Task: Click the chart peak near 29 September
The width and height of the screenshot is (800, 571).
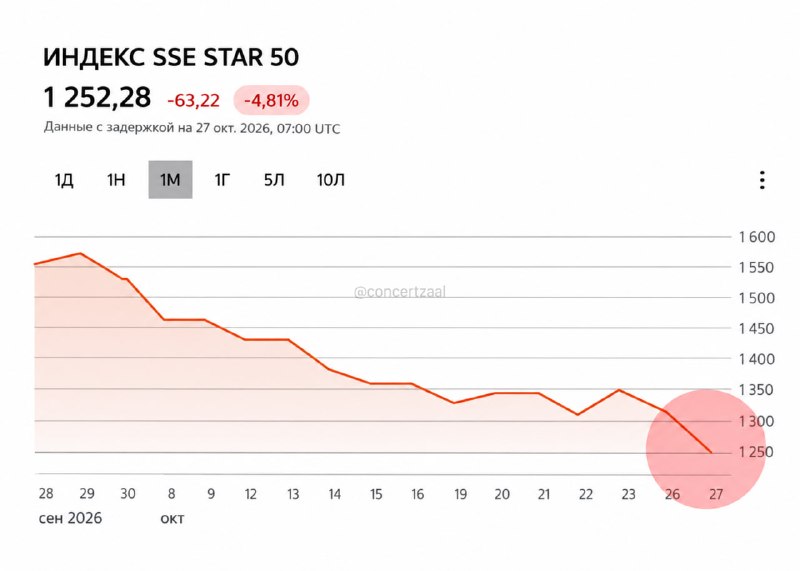Action: point(81,253)
